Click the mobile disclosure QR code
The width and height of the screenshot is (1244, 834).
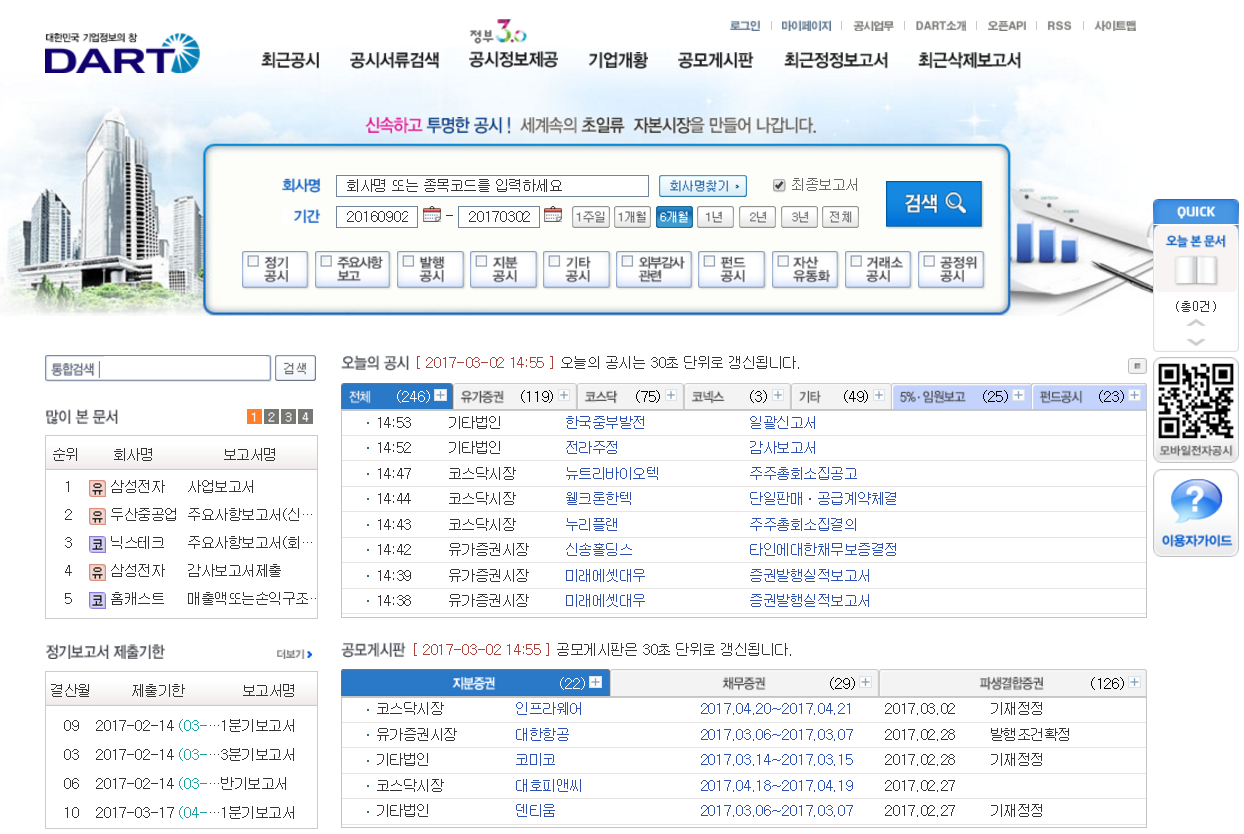click(x=1195, y=401)
